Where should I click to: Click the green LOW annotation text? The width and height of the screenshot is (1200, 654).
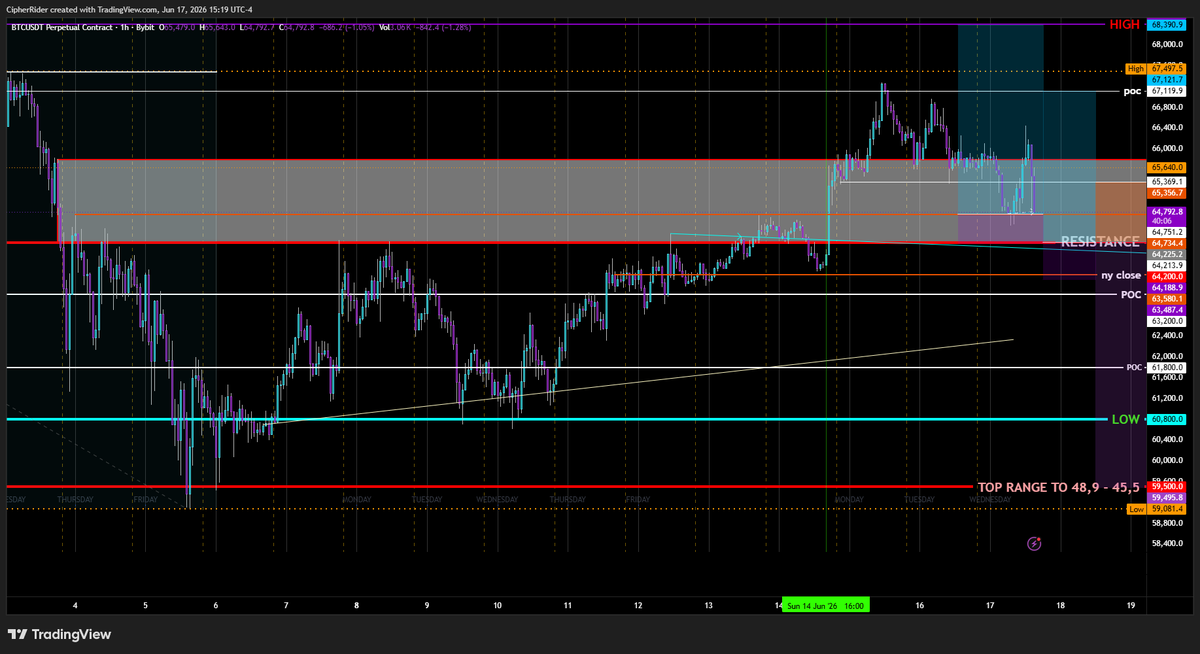(1126, 419)
